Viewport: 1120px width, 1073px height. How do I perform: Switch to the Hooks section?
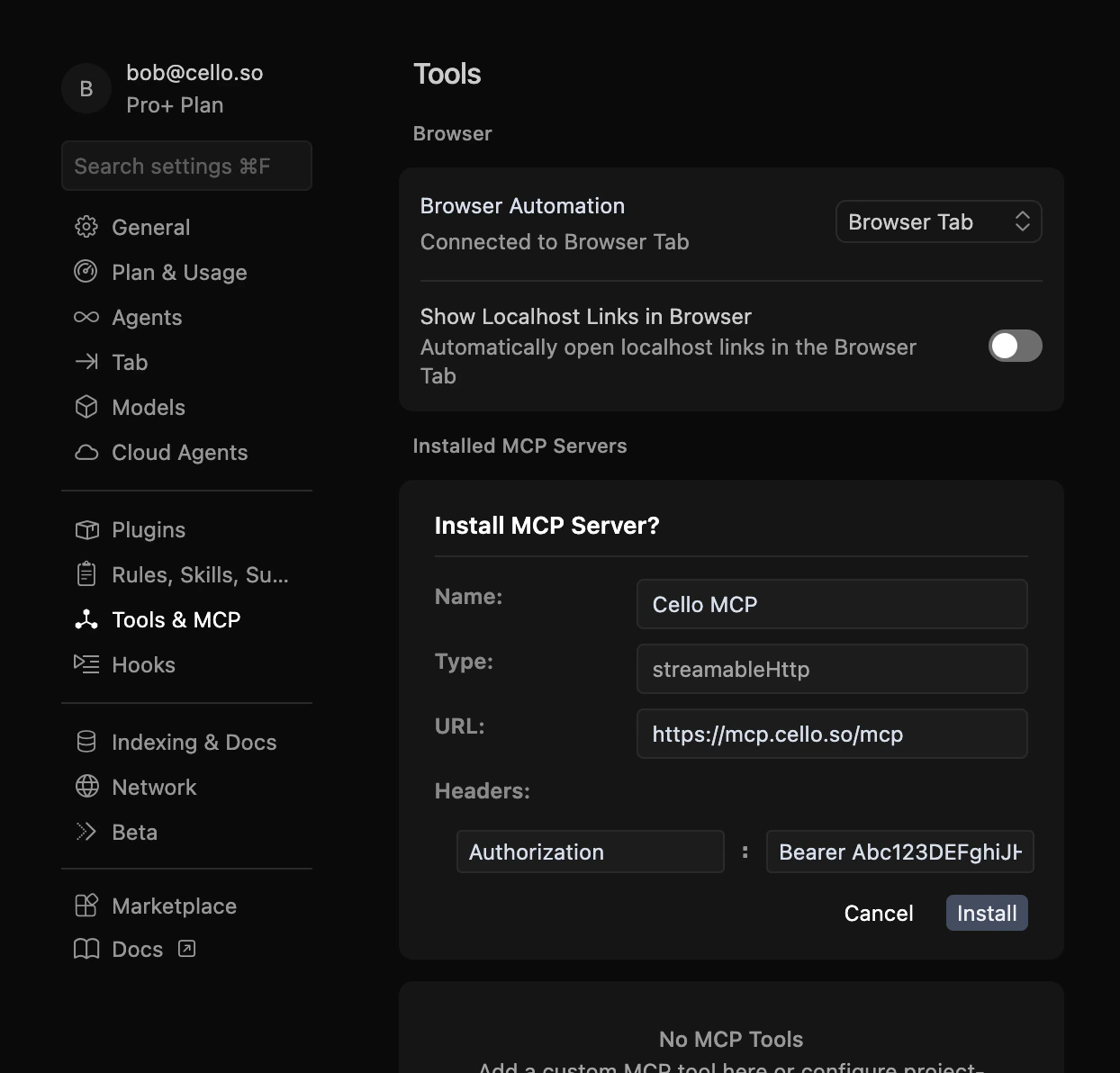point(86,664)
